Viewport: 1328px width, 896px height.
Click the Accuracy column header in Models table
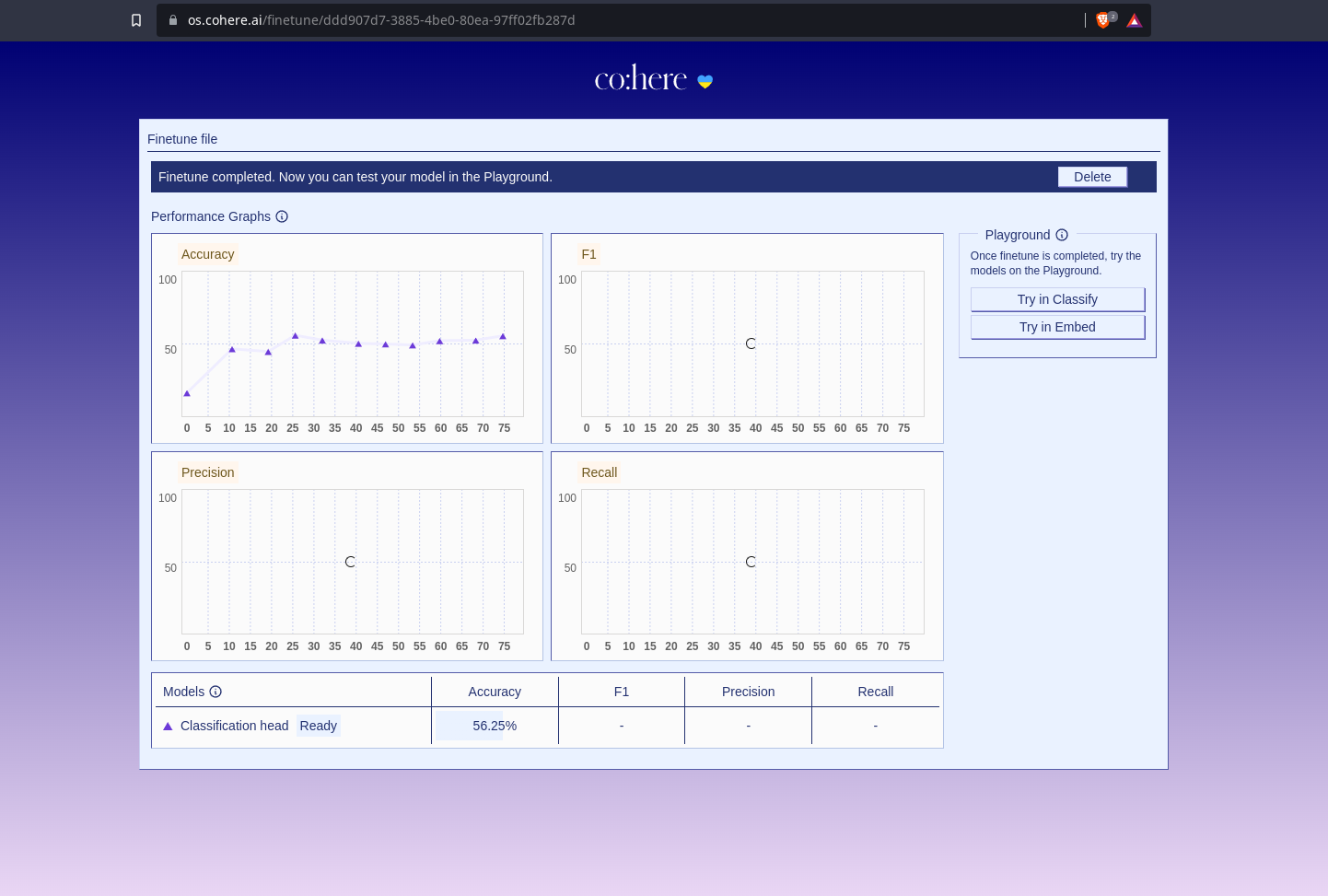coord(495,692)
